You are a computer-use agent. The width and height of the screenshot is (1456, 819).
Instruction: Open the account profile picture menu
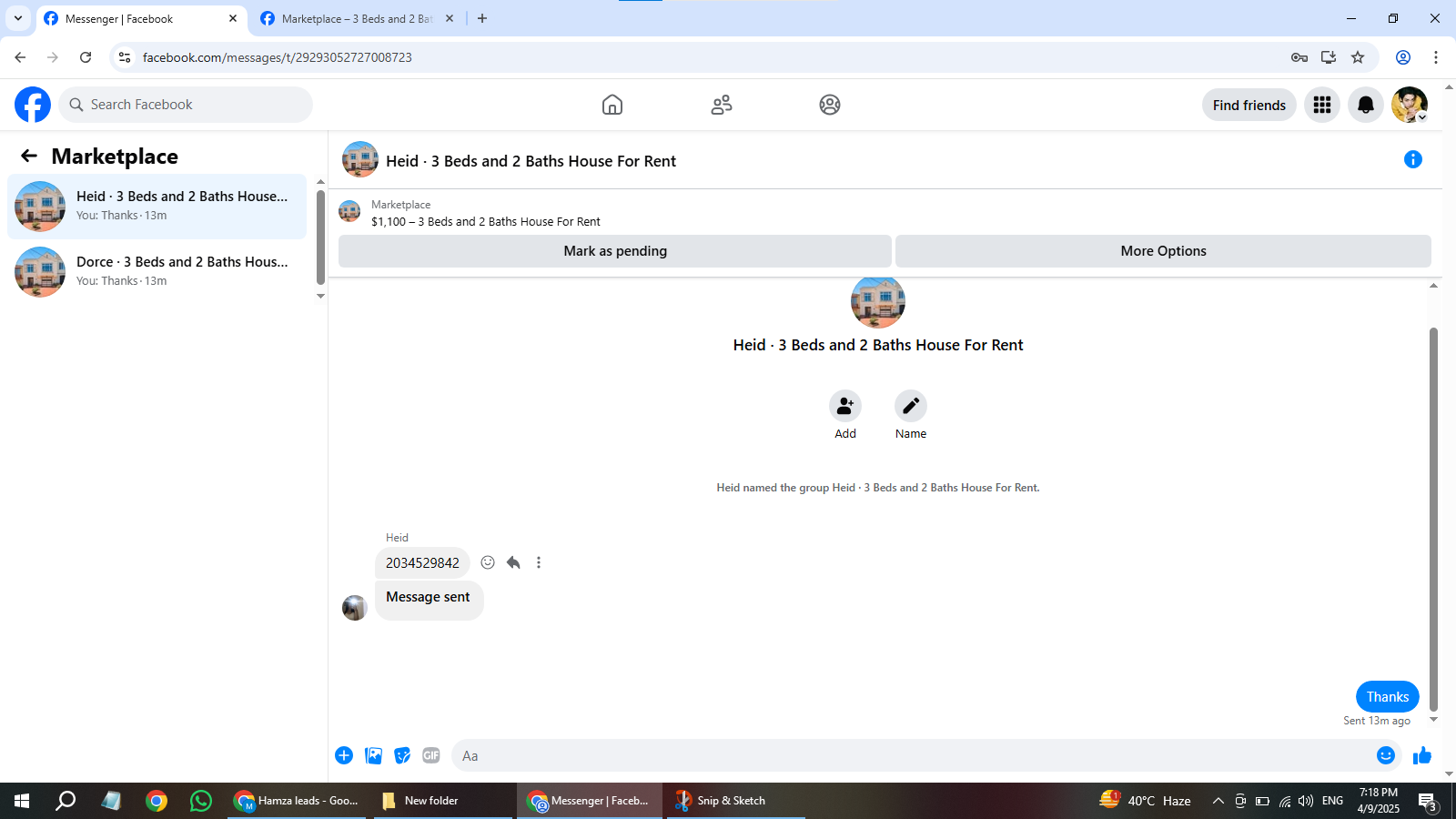pos(1410,105)
